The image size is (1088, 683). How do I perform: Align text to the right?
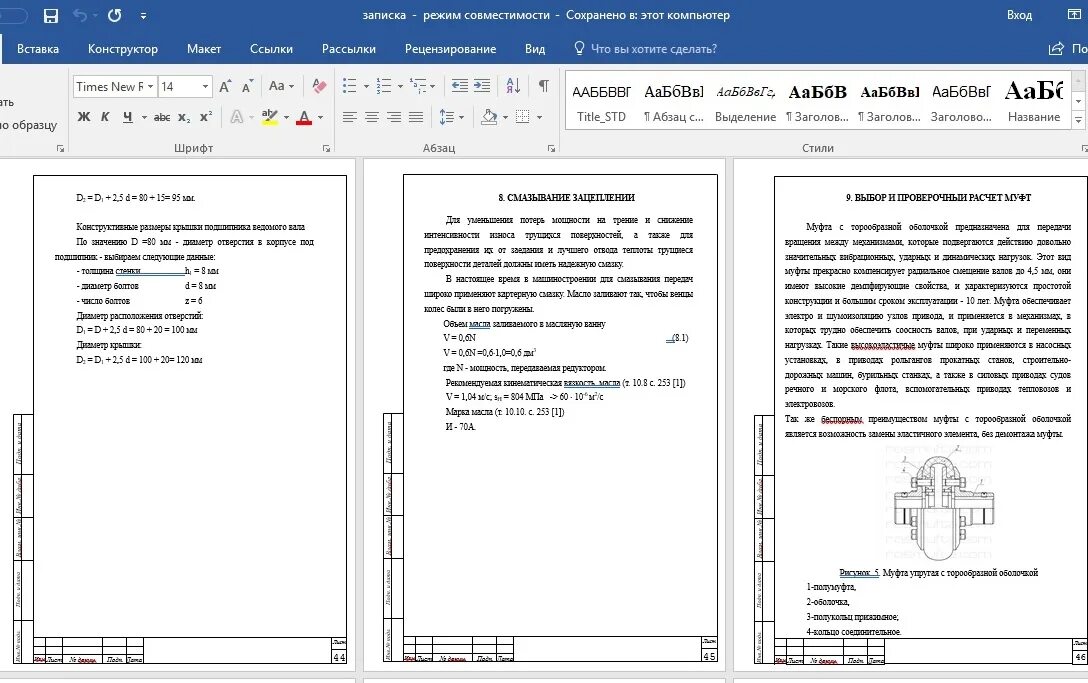394,117
